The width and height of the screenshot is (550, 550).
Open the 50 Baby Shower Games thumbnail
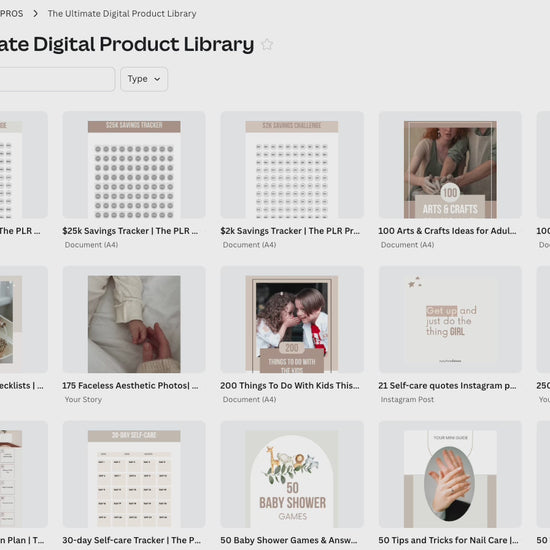coord(292,474)
